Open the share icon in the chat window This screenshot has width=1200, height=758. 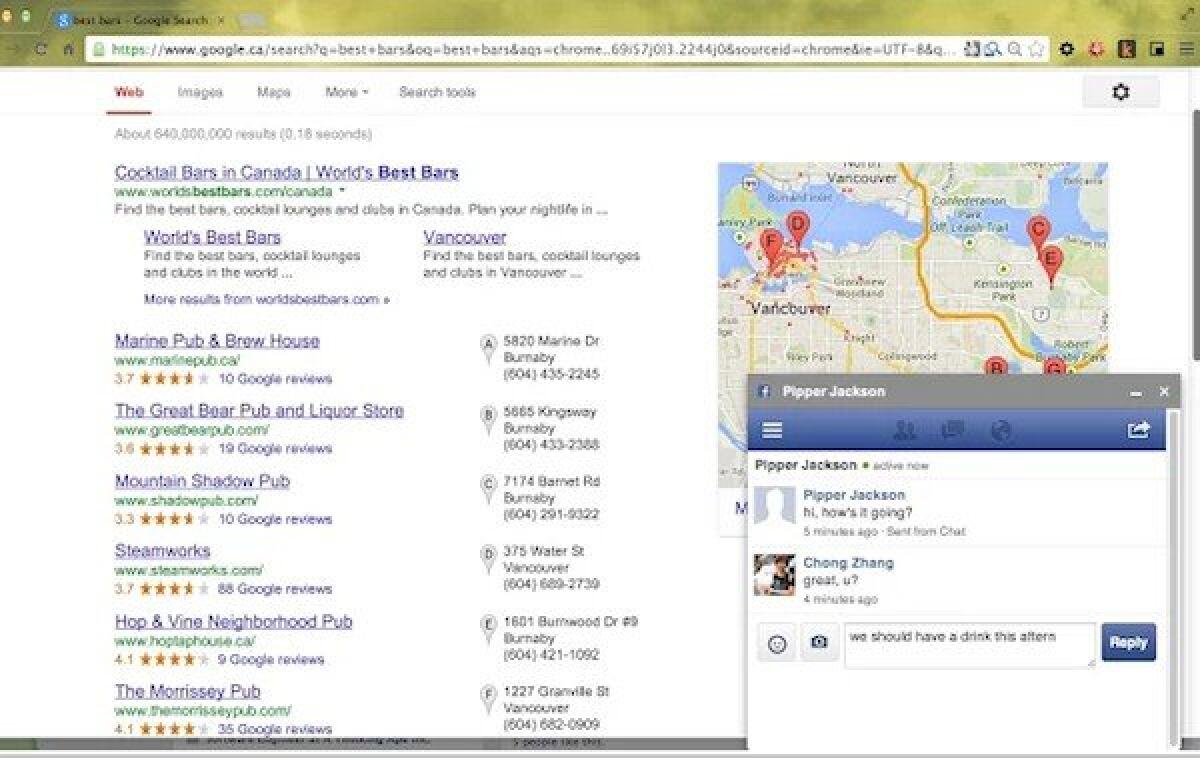(1139, 429)
